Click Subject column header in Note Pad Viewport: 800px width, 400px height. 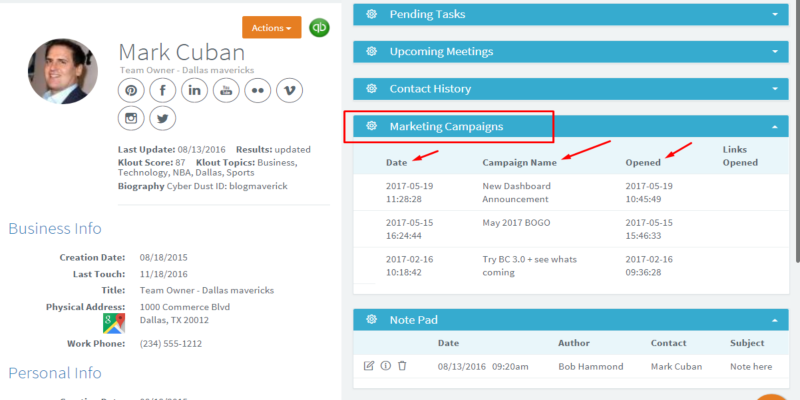point(747,343)
